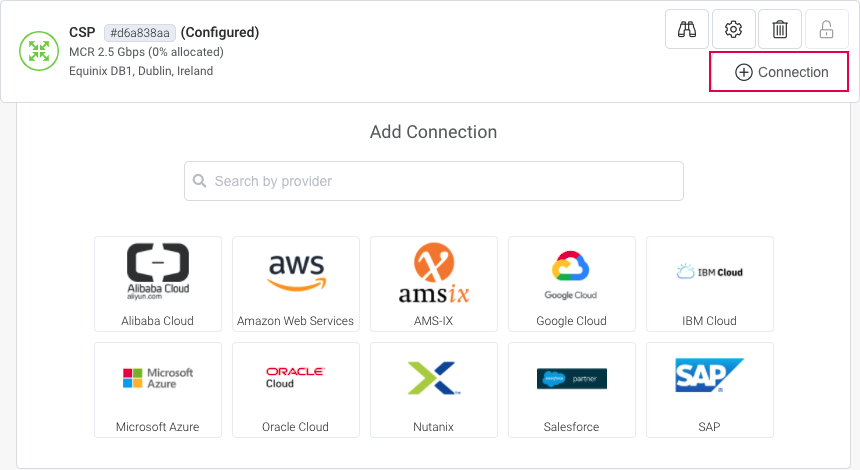Click the search magnifier icon
Image resolution: width=860 pixels, height=470 pixels.
[x=201, y=181]
